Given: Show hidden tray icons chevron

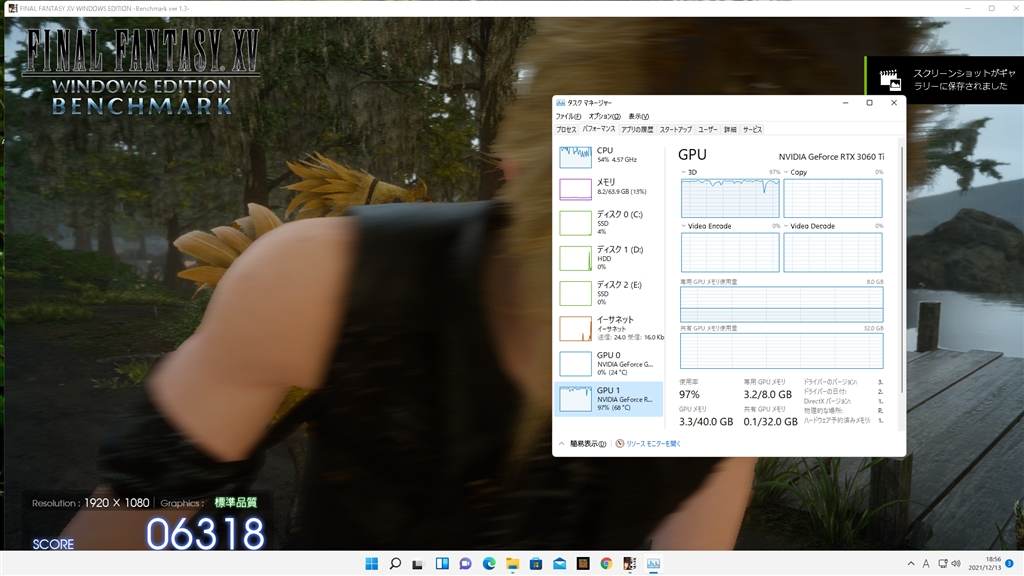Looking at the screenshot, I should [910, 564].
